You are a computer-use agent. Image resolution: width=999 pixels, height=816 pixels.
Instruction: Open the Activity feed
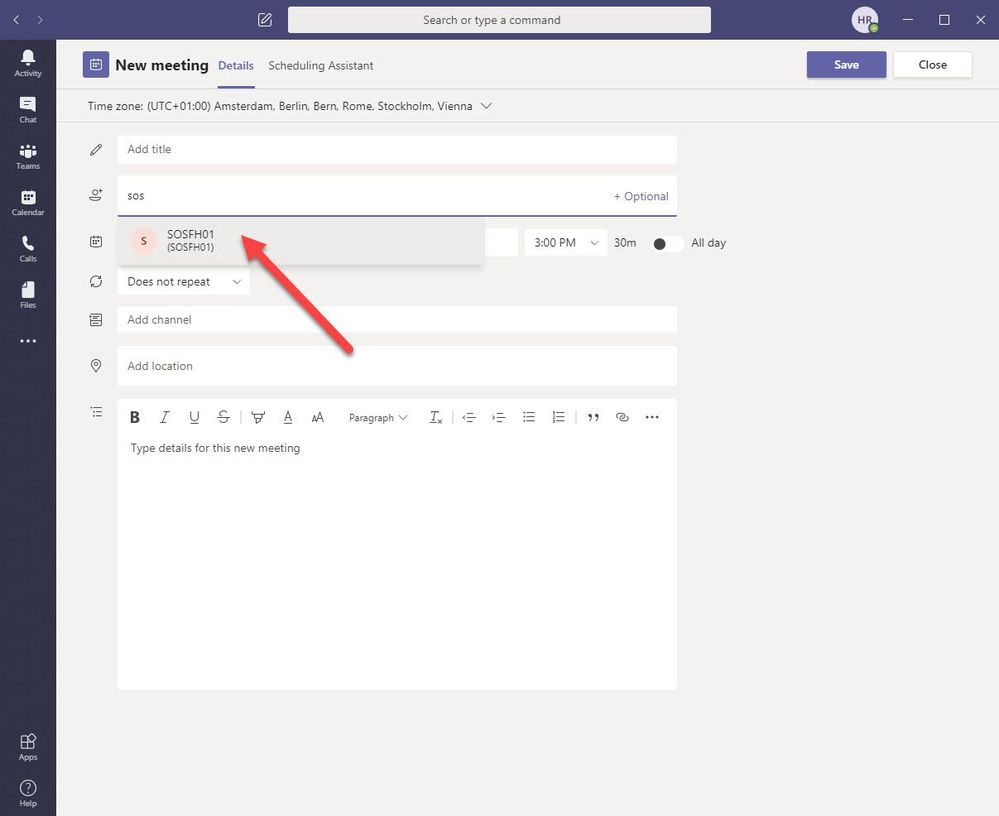[28, 63]
